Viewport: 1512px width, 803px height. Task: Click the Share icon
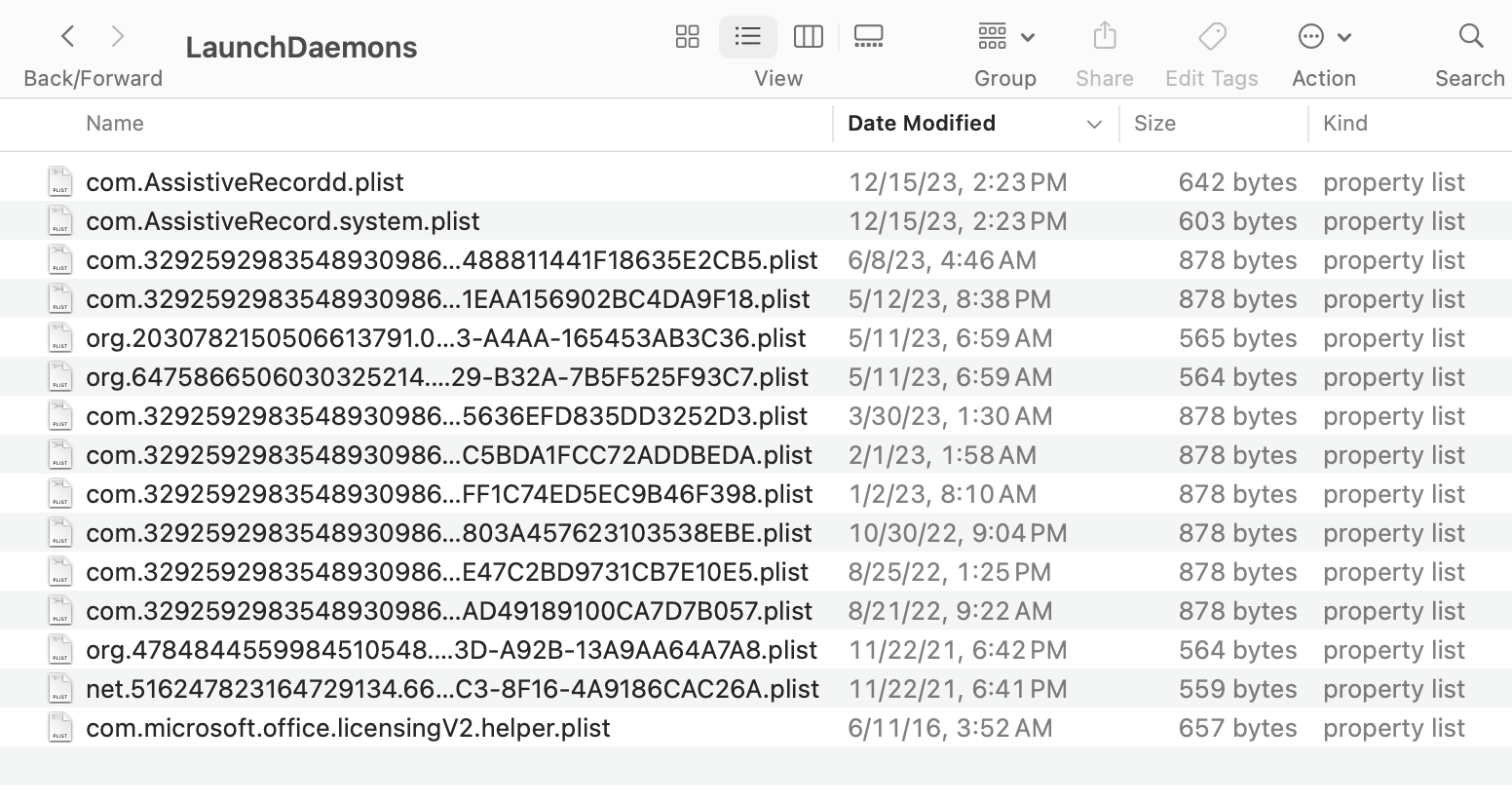coord(1104,37)
